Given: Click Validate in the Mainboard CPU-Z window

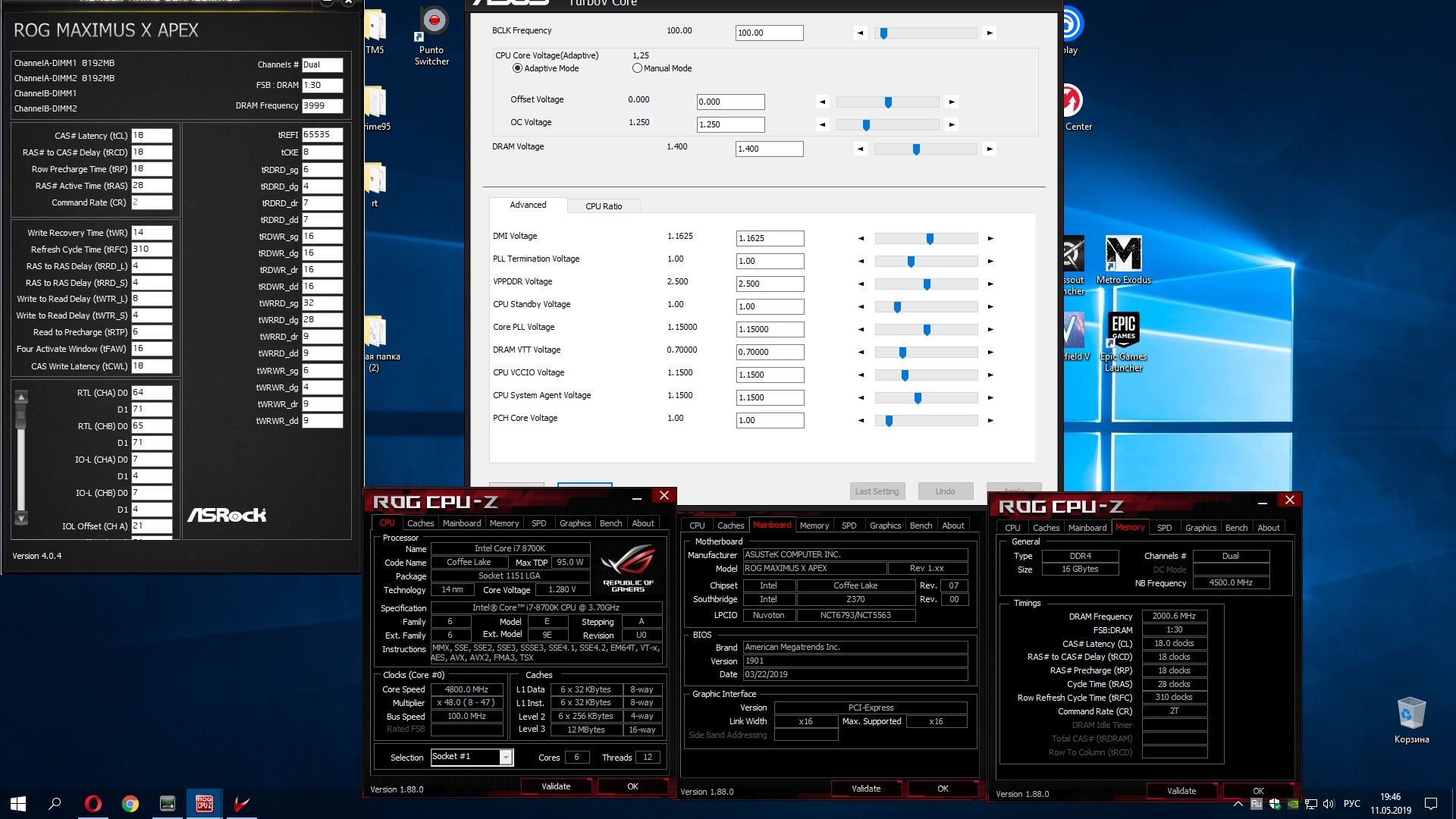Looking at the screenshot, I should pos(865,789).
